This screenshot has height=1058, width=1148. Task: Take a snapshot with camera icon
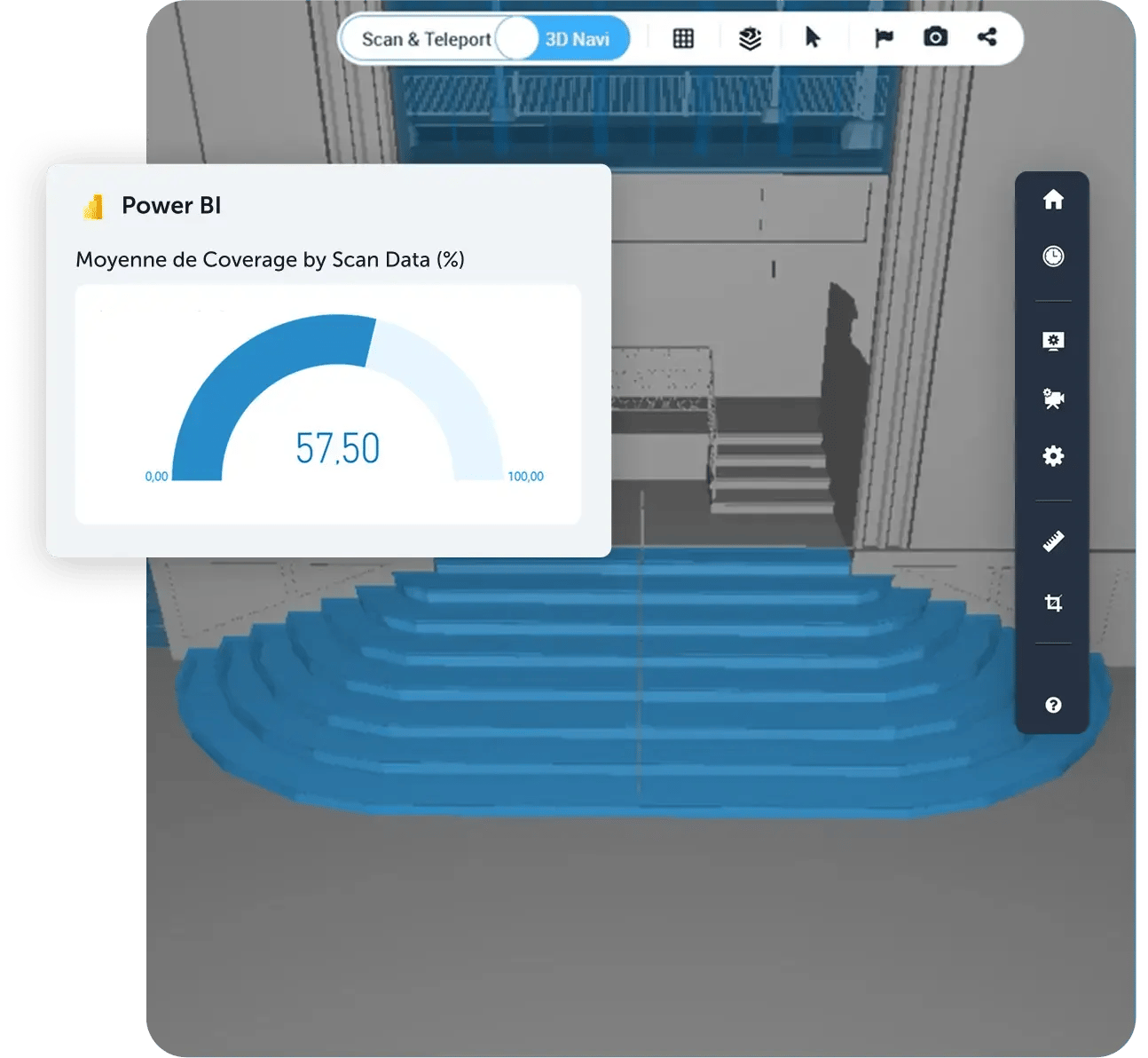(x=935, y=37)
